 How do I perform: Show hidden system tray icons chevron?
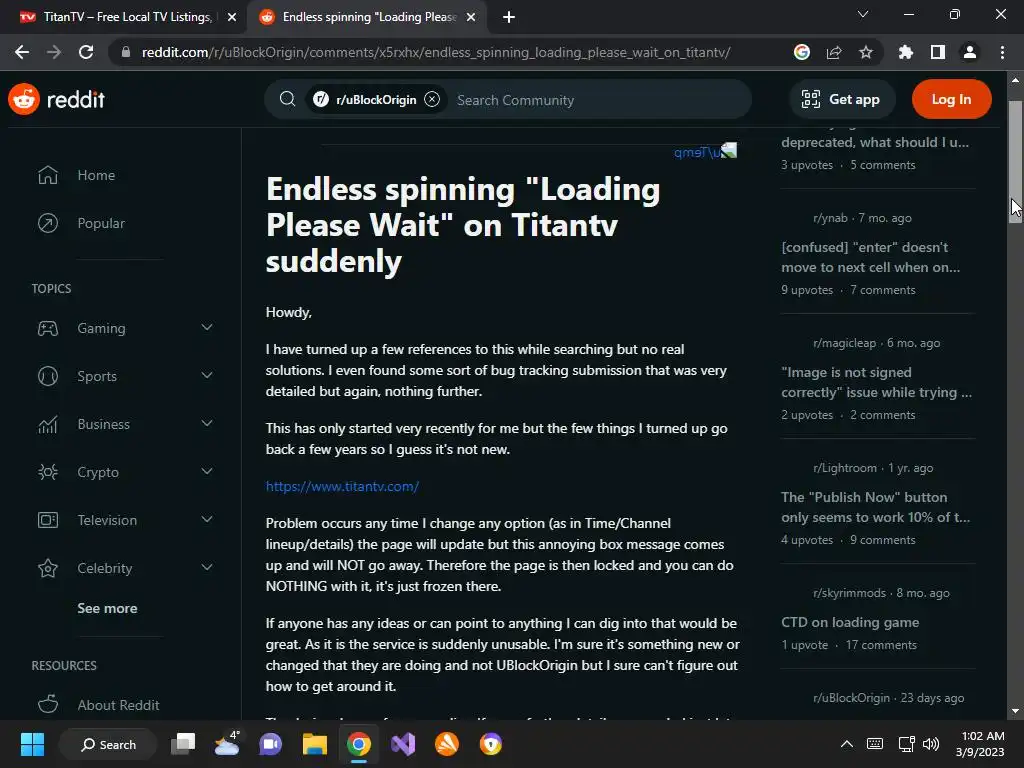tap(846, 744)
